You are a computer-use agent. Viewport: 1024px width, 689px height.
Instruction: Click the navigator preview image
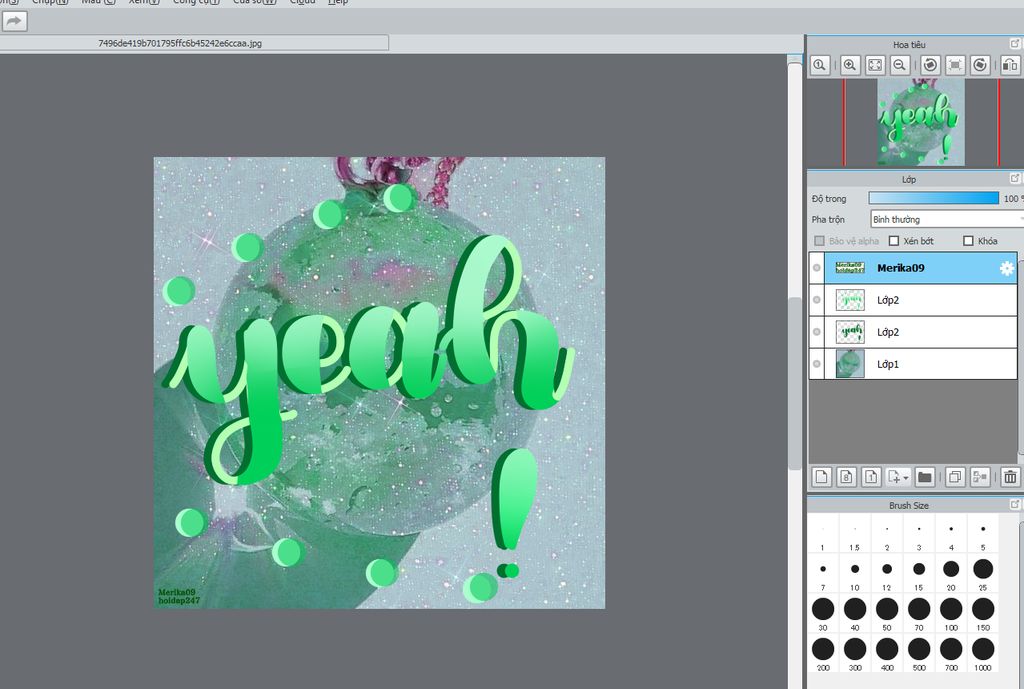[x=921, y=122]
